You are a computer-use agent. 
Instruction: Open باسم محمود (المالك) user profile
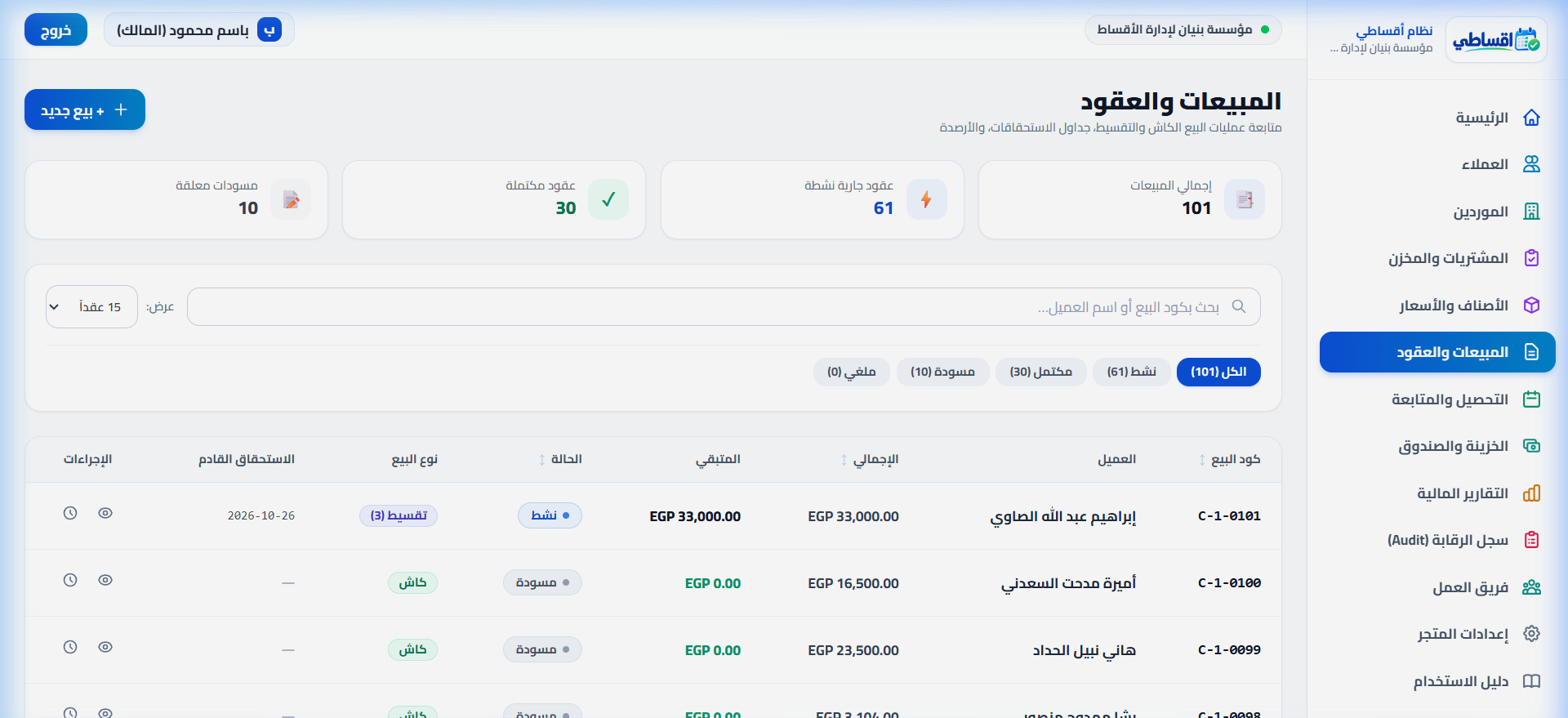click(x=199, y=30)
